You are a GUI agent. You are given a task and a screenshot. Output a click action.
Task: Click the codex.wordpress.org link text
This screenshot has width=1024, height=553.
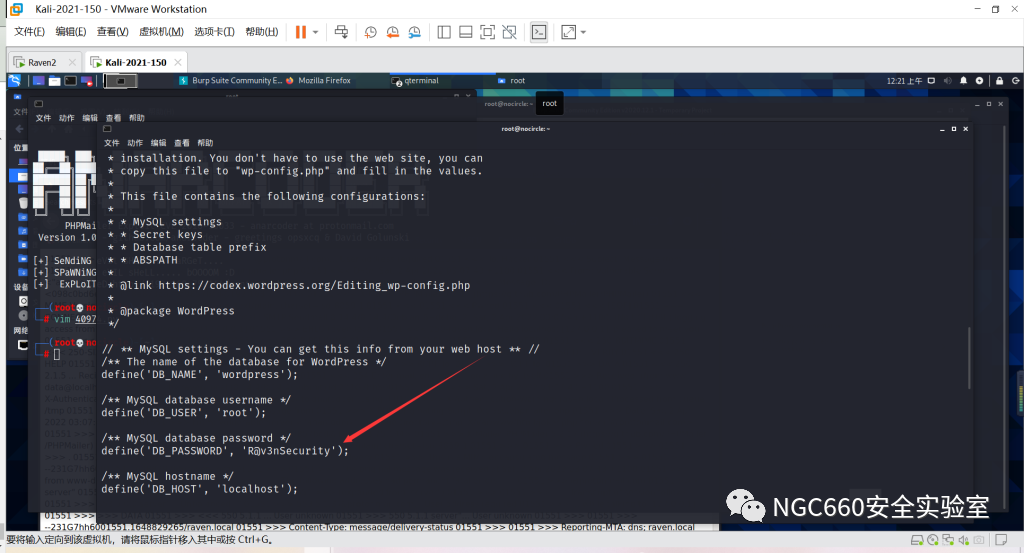click(314, 285)
